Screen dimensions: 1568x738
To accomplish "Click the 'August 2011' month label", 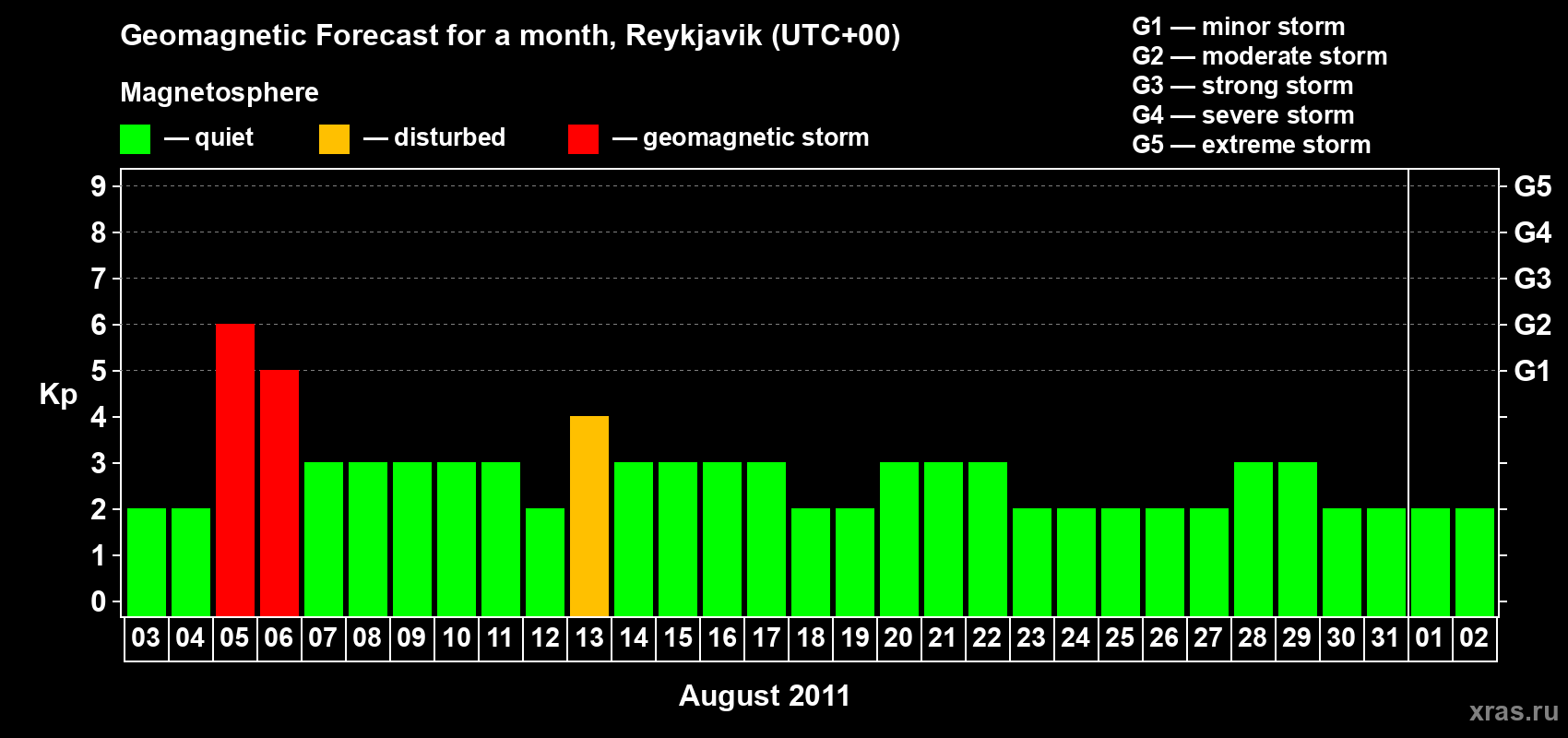I will (765, 696).
